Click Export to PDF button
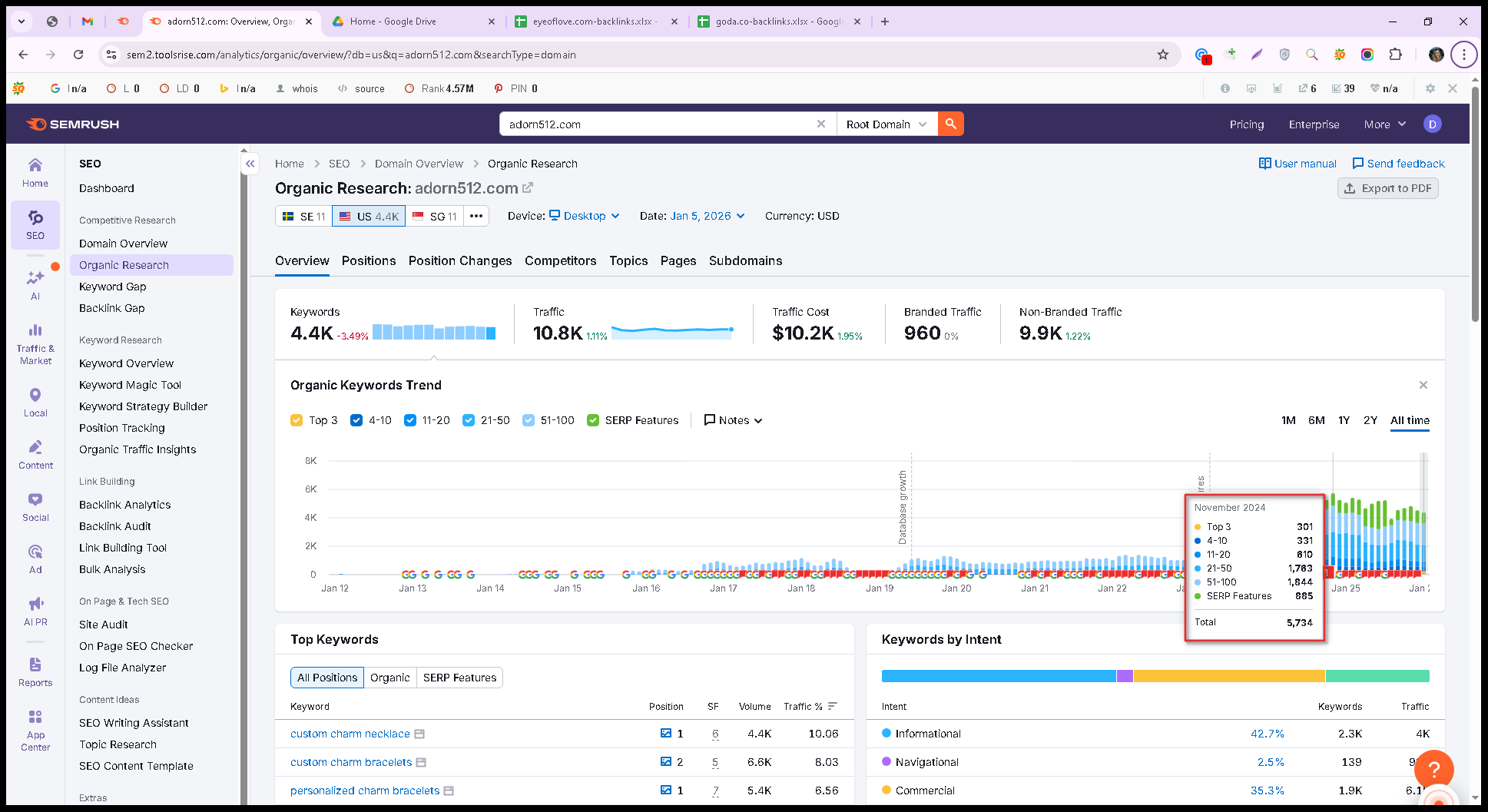1488x812 pixels. pyautogui.click(x=1388, y=188)
